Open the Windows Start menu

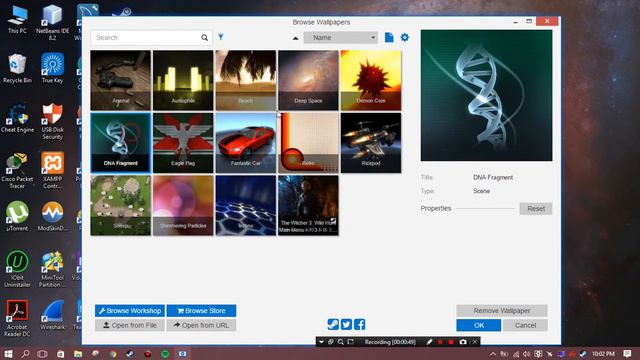pos(8,353)
